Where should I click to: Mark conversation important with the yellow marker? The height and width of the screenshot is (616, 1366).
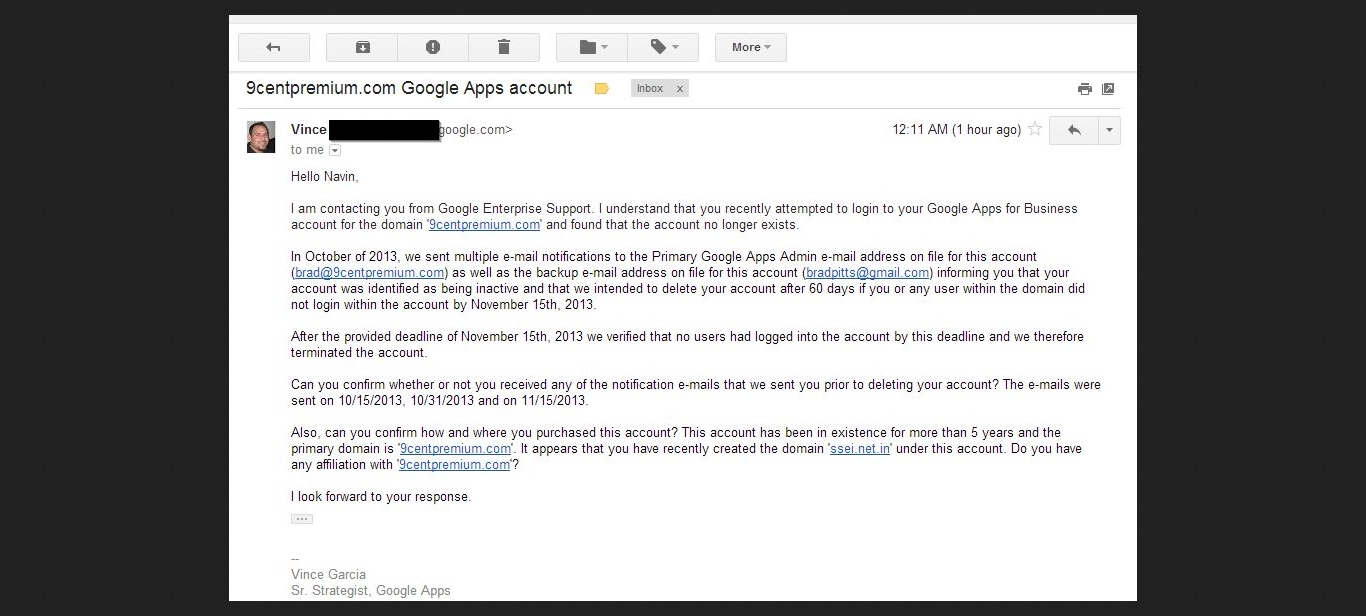[601, 88]
